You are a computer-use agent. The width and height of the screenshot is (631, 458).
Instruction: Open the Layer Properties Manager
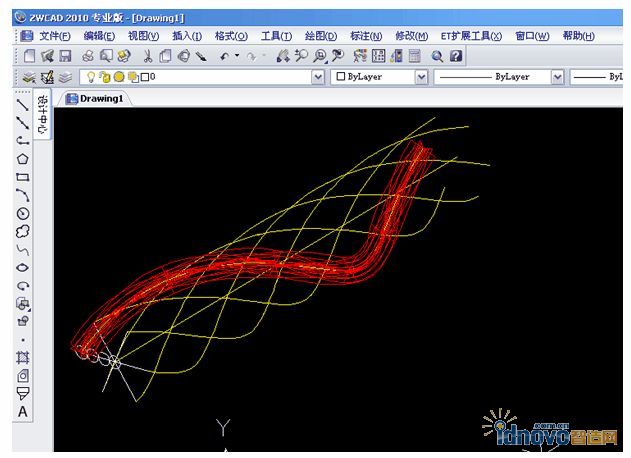click(29, 77)
